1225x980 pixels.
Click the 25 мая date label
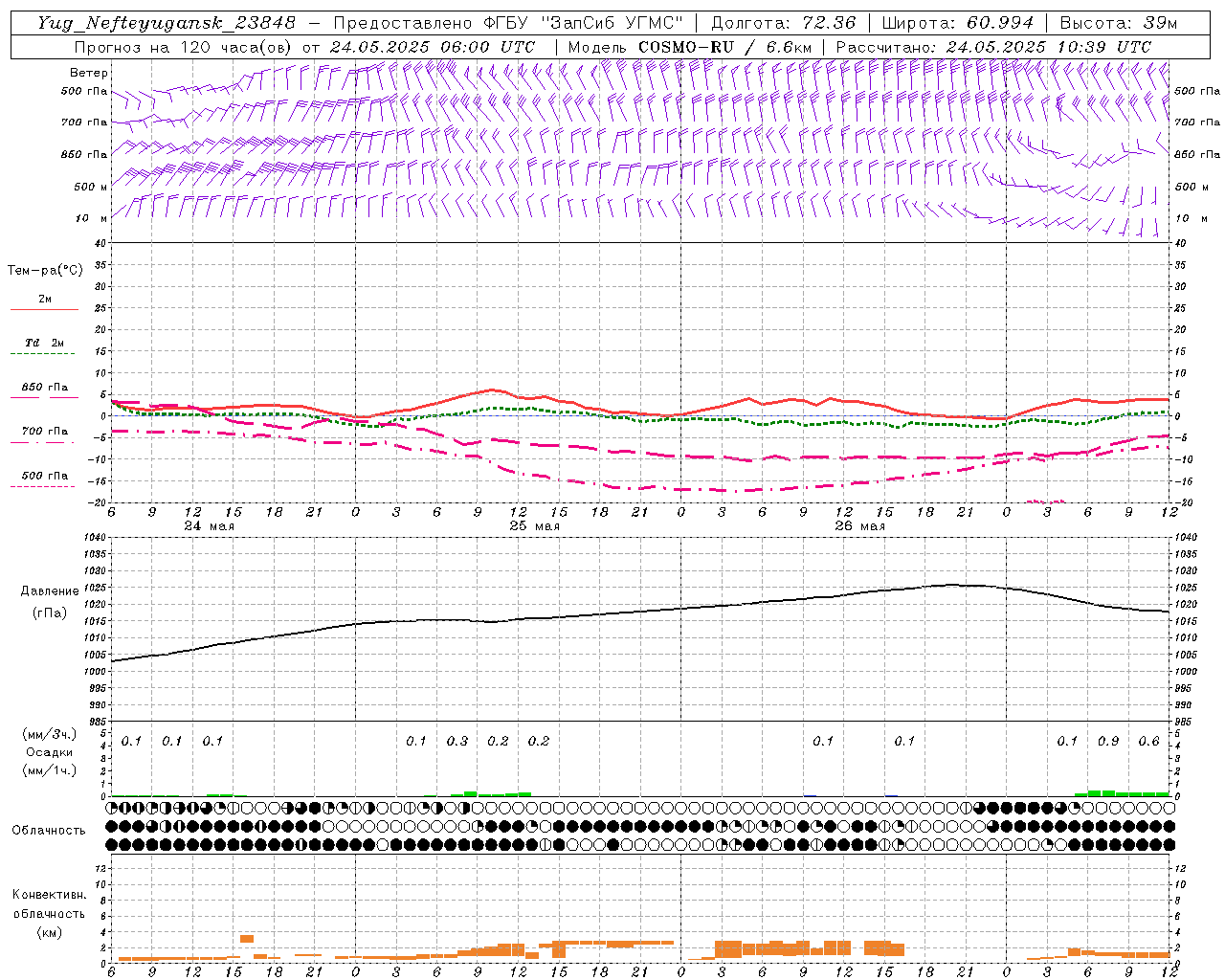pos(534,526)
